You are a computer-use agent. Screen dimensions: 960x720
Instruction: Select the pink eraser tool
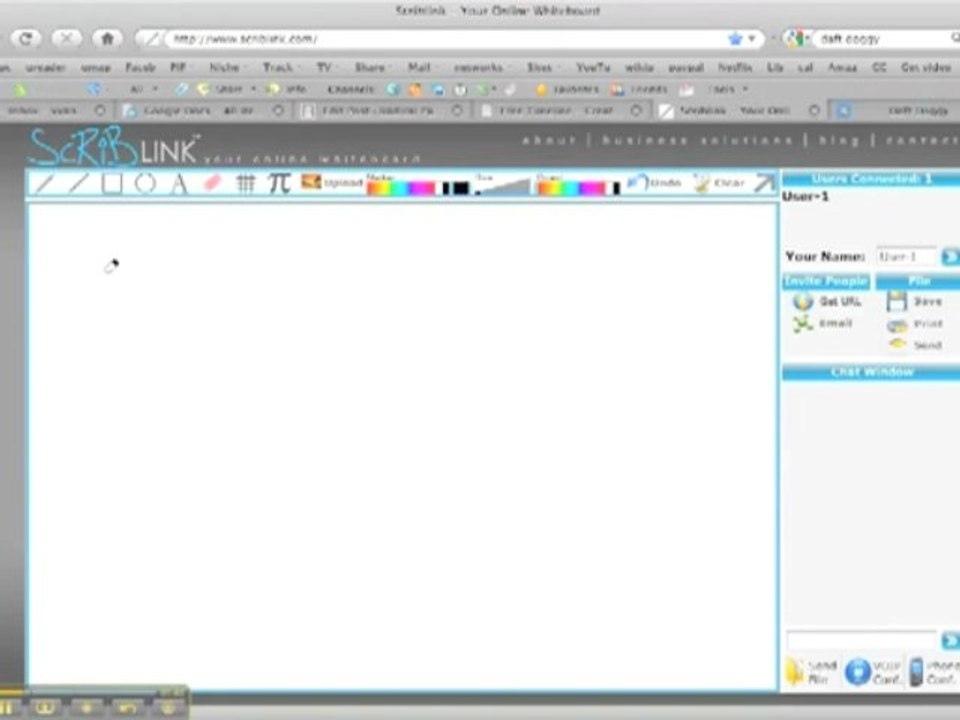coord(212,183)
